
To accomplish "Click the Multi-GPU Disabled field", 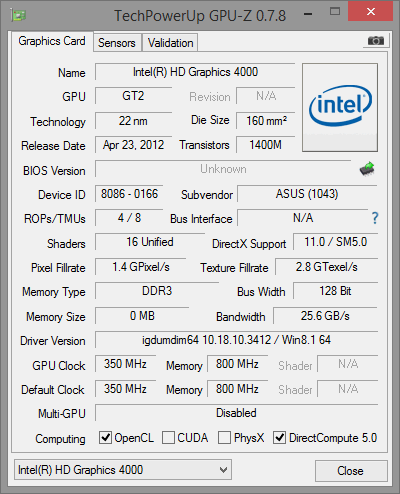I will [236, 413].
